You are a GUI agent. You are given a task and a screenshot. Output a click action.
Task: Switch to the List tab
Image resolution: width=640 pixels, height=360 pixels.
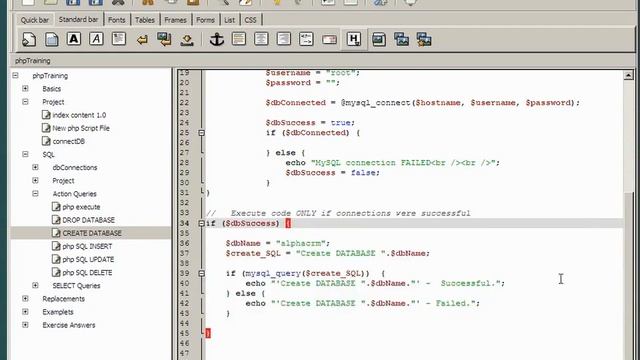coord(229,20)
